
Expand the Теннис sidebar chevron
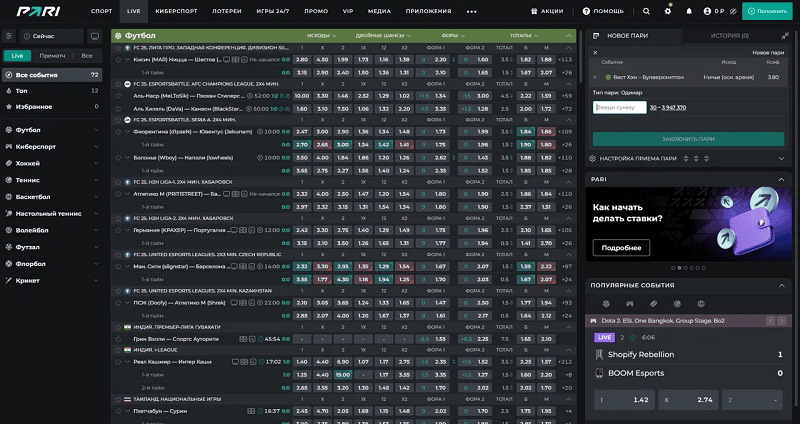pyautogui.click(x=96, y=180)
